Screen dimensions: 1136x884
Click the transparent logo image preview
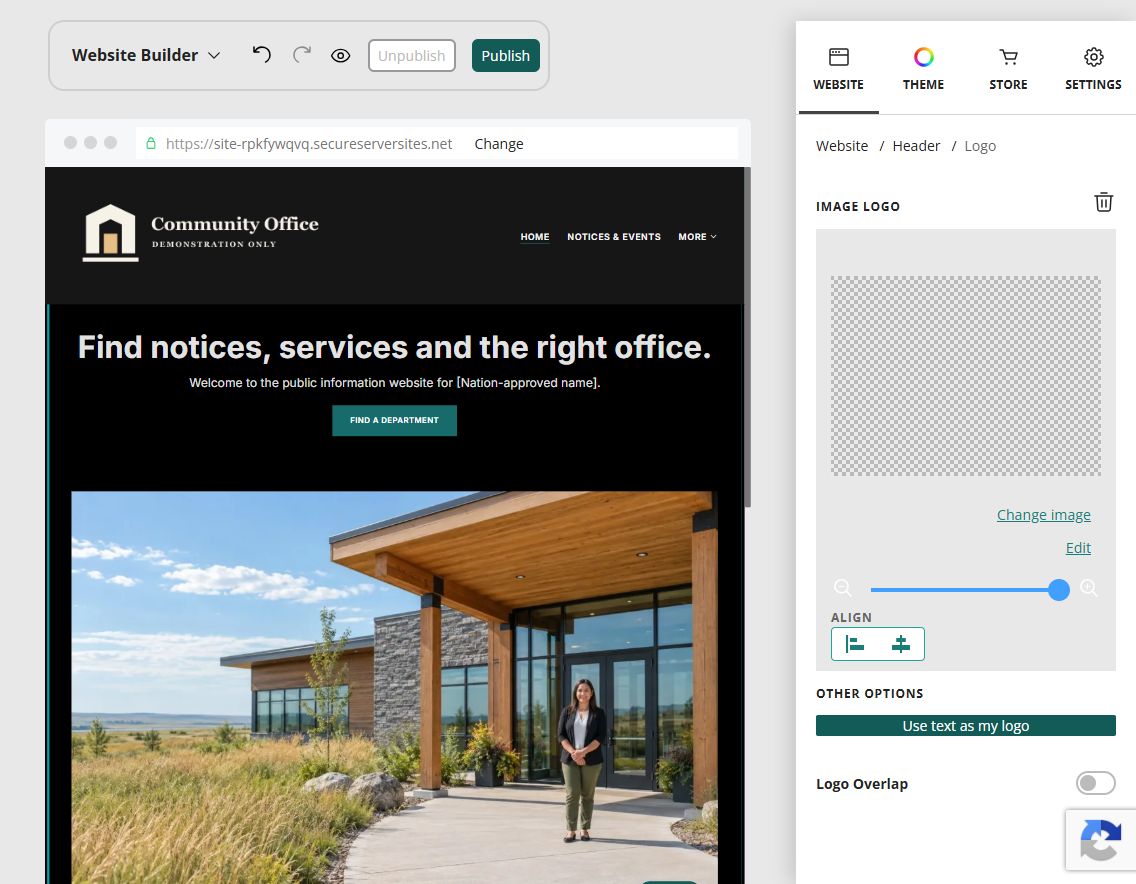(x=965, y=375)
